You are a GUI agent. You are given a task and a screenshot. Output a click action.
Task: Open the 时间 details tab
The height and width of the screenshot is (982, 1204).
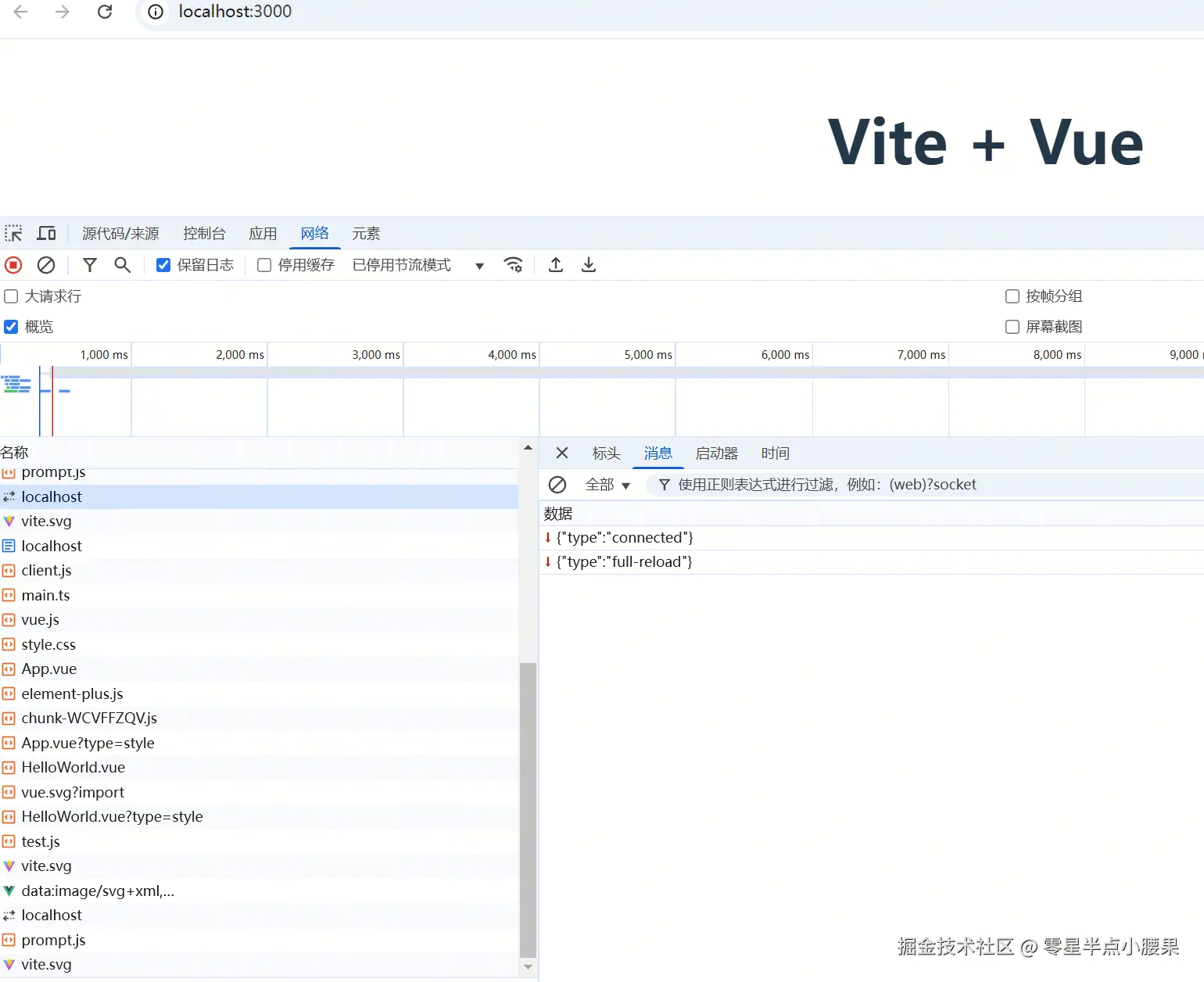click(775, 453)
